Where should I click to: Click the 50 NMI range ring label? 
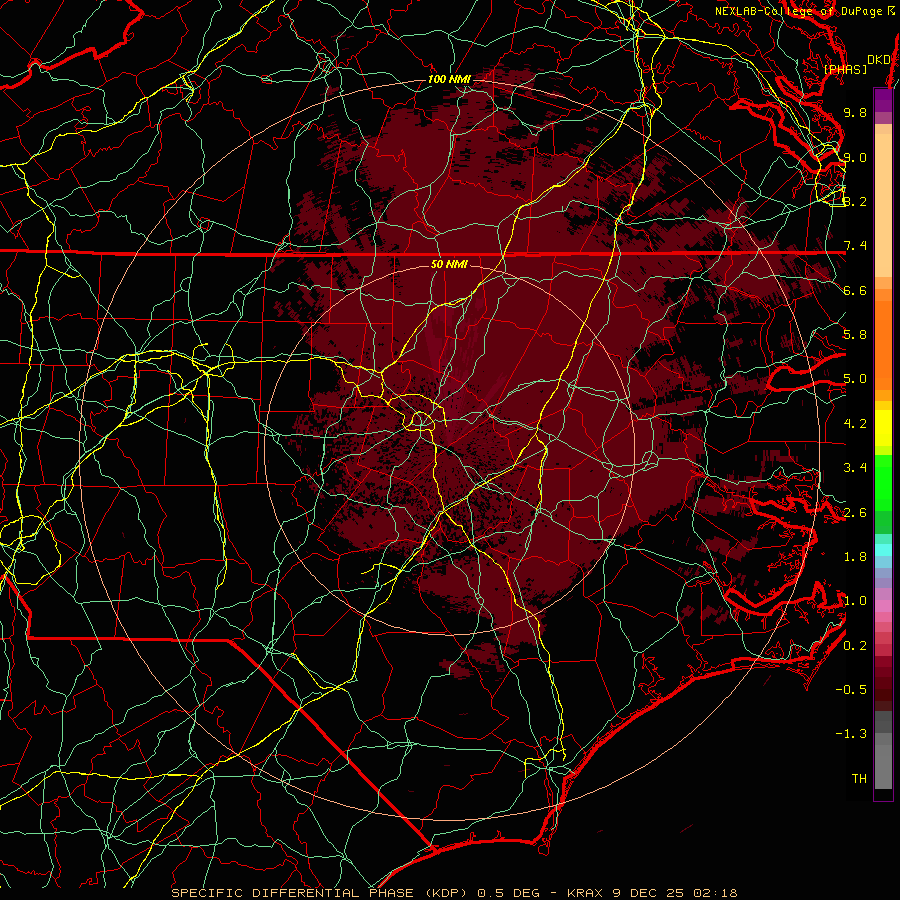coord(449,264)
